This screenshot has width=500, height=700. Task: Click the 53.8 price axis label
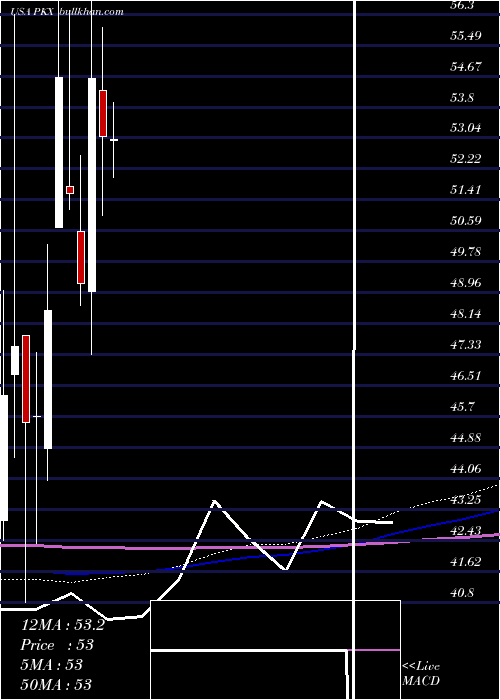point(462,97)
